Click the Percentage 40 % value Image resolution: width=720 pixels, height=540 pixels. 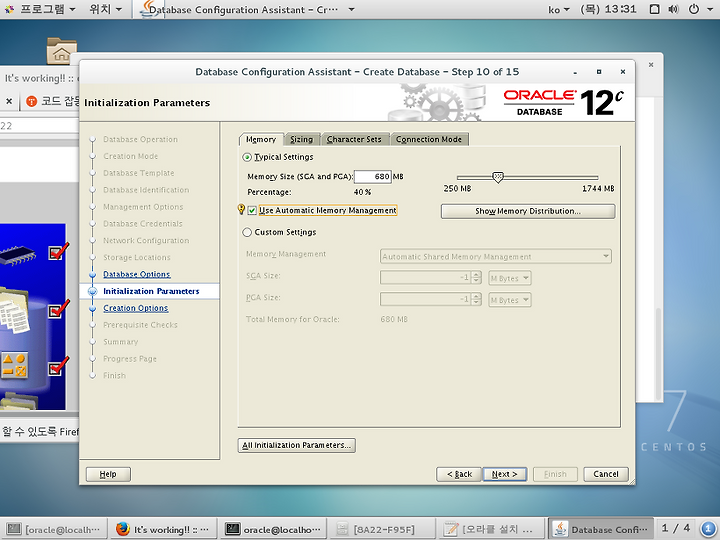pyautogui.click(x=362, y=192)
